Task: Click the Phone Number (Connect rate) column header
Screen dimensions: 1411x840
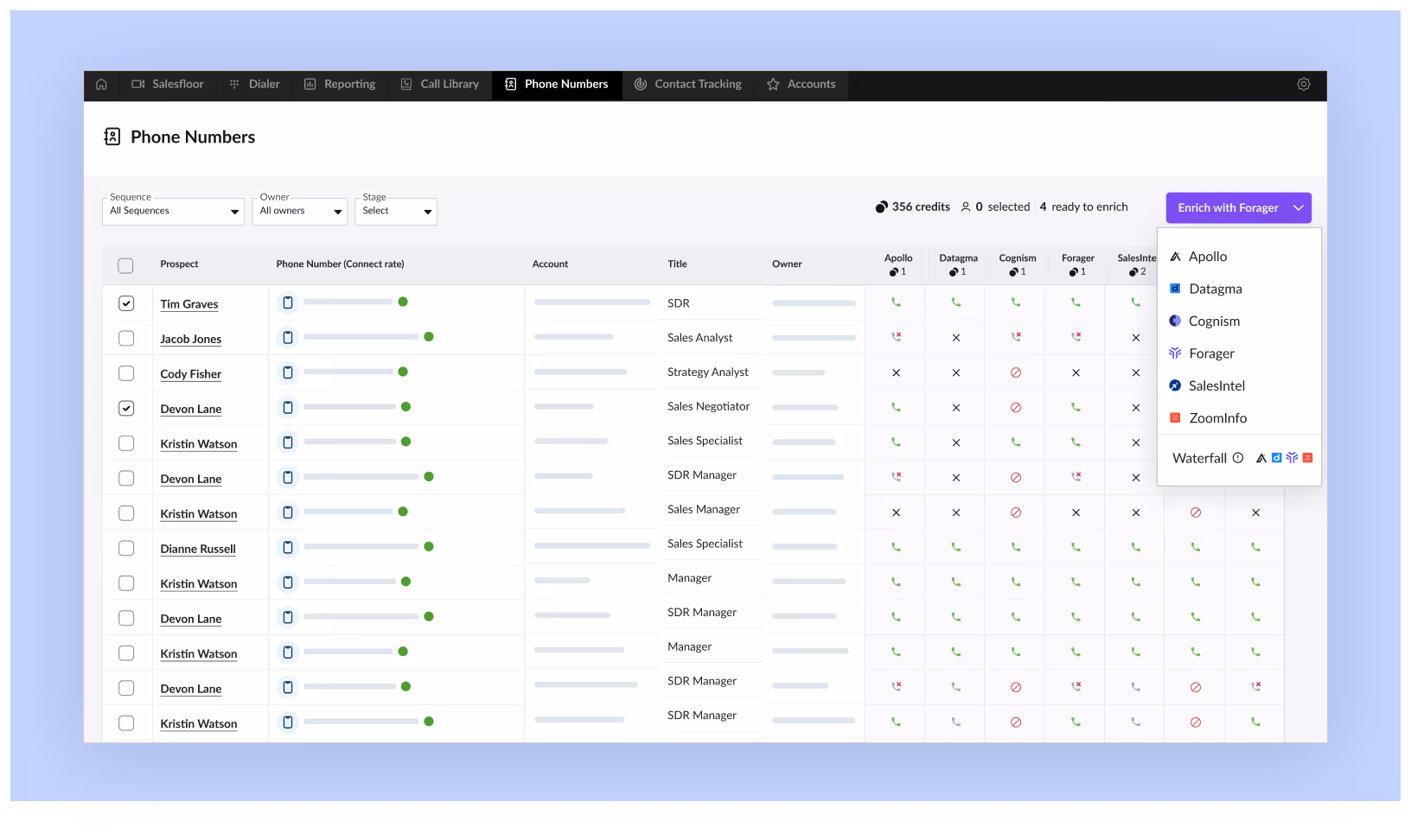Action: click(x=340, y=264)
